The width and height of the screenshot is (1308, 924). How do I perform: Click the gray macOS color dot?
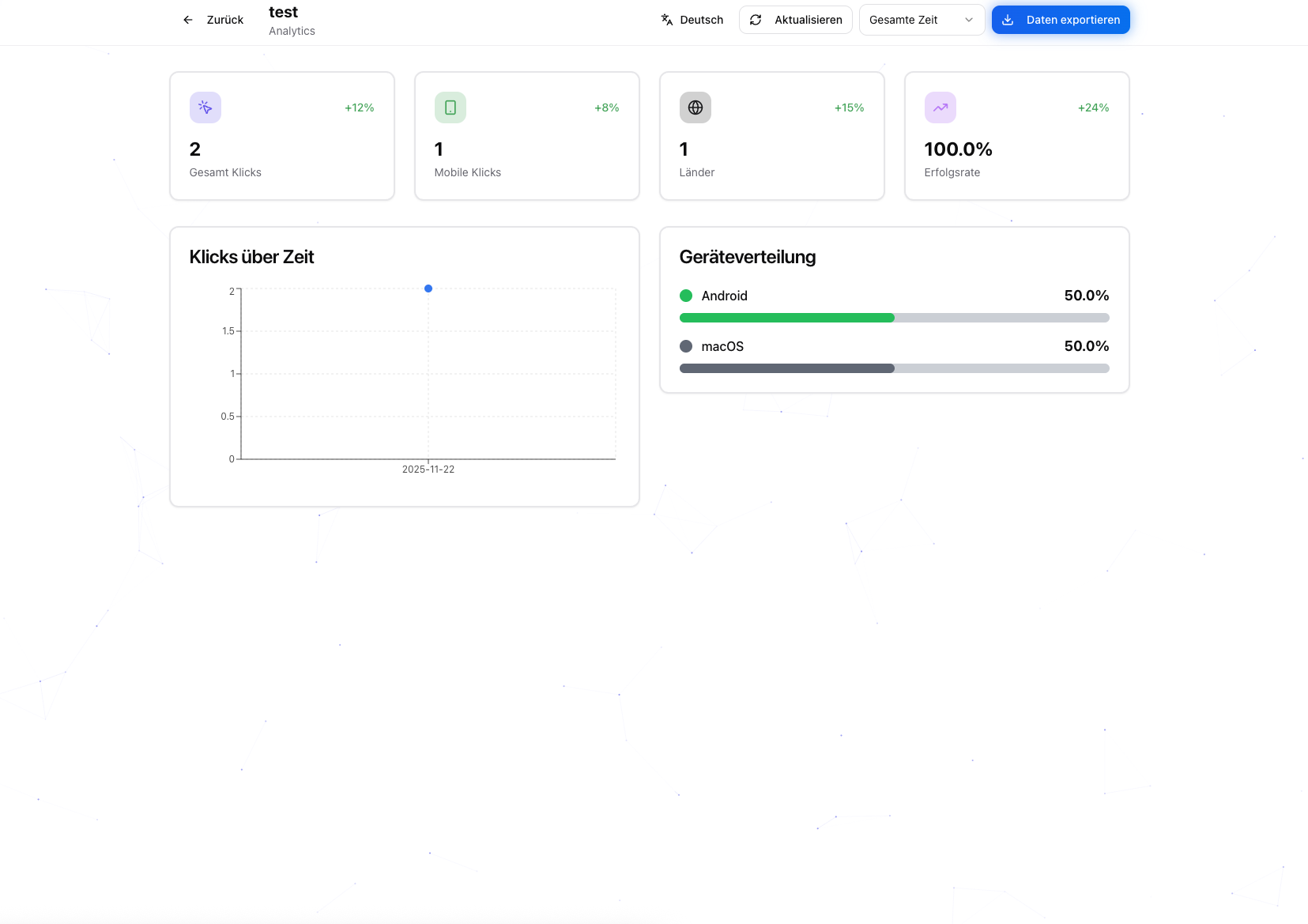point(686,346)
